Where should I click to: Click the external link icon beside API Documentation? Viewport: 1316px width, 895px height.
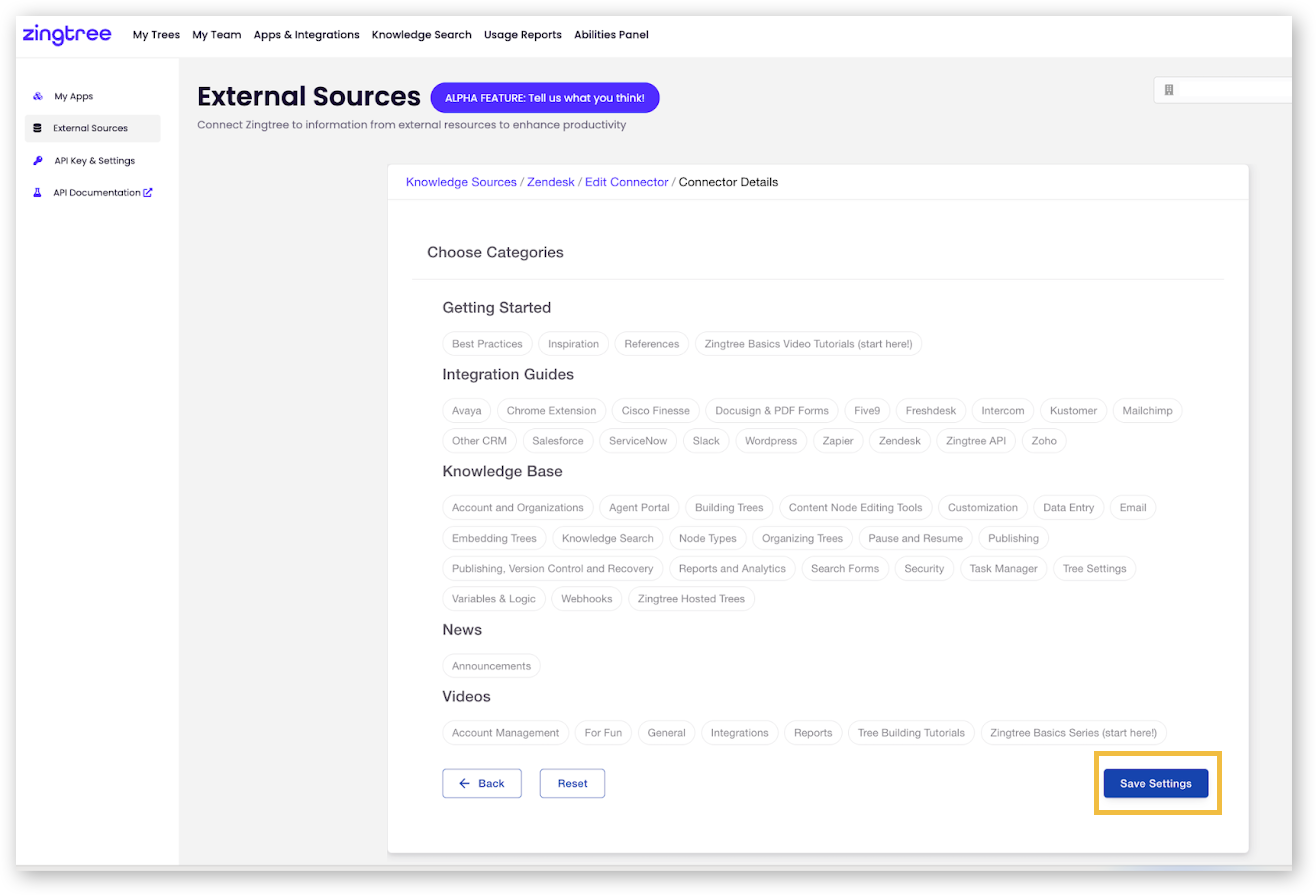pos(148,192)
